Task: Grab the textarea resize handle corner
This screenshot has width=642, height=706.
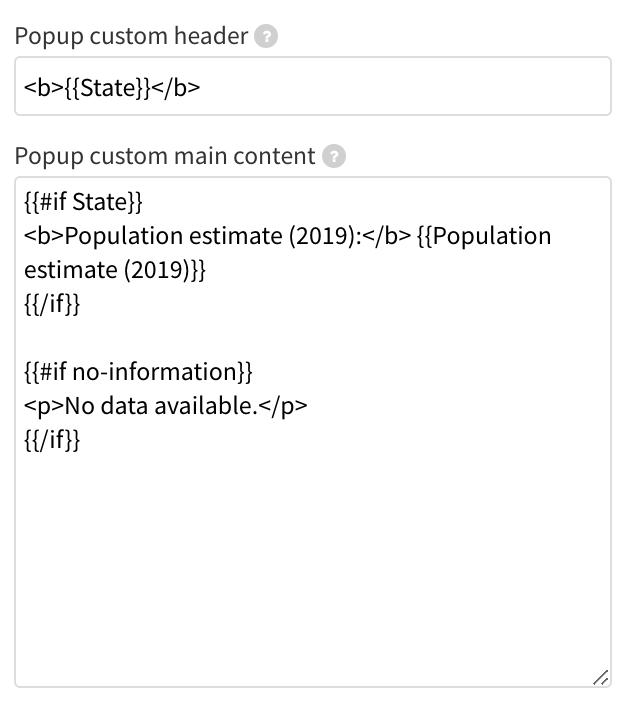Action: (601, 678)
